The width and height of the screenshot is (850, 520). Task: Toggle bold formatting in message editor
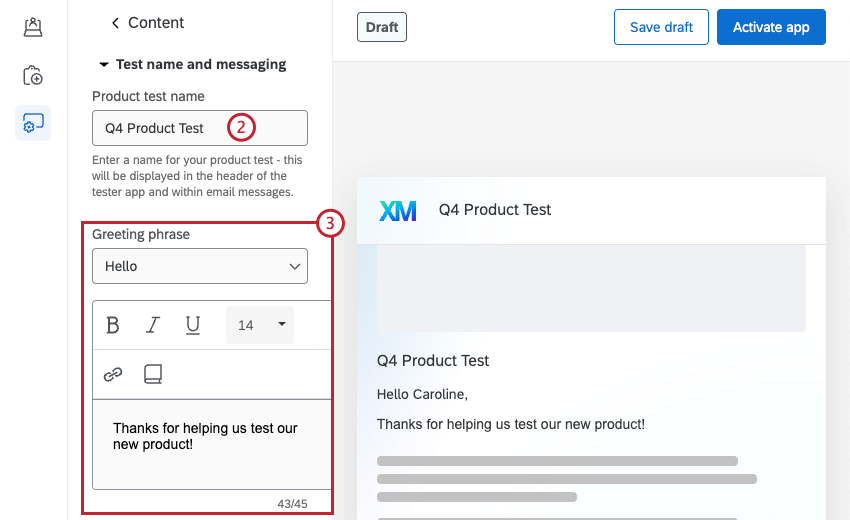tap(113, 325)
